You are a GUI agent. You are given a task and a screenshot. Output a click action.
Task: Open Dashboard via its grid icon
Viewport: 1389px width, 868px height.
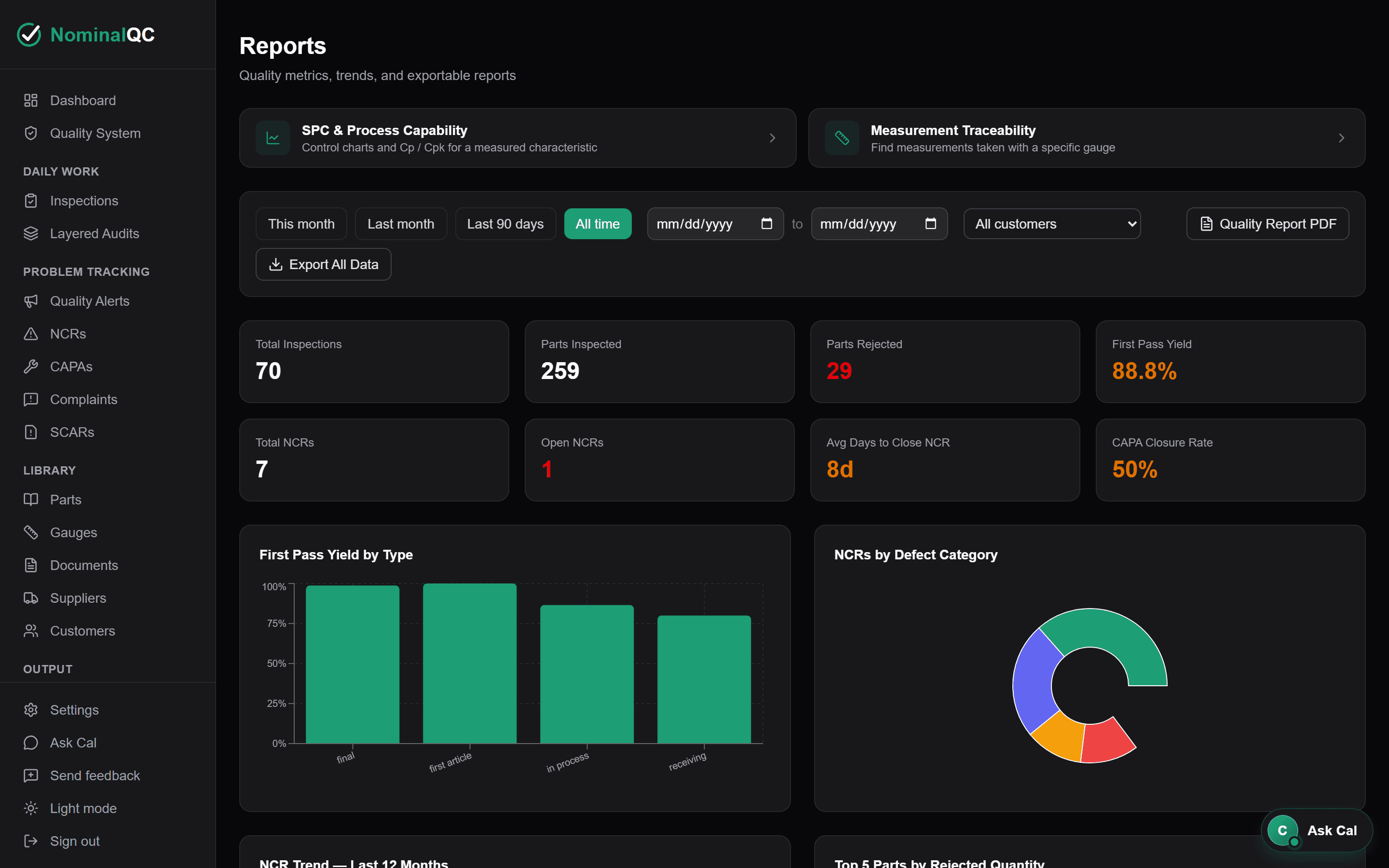coord(31,100)
